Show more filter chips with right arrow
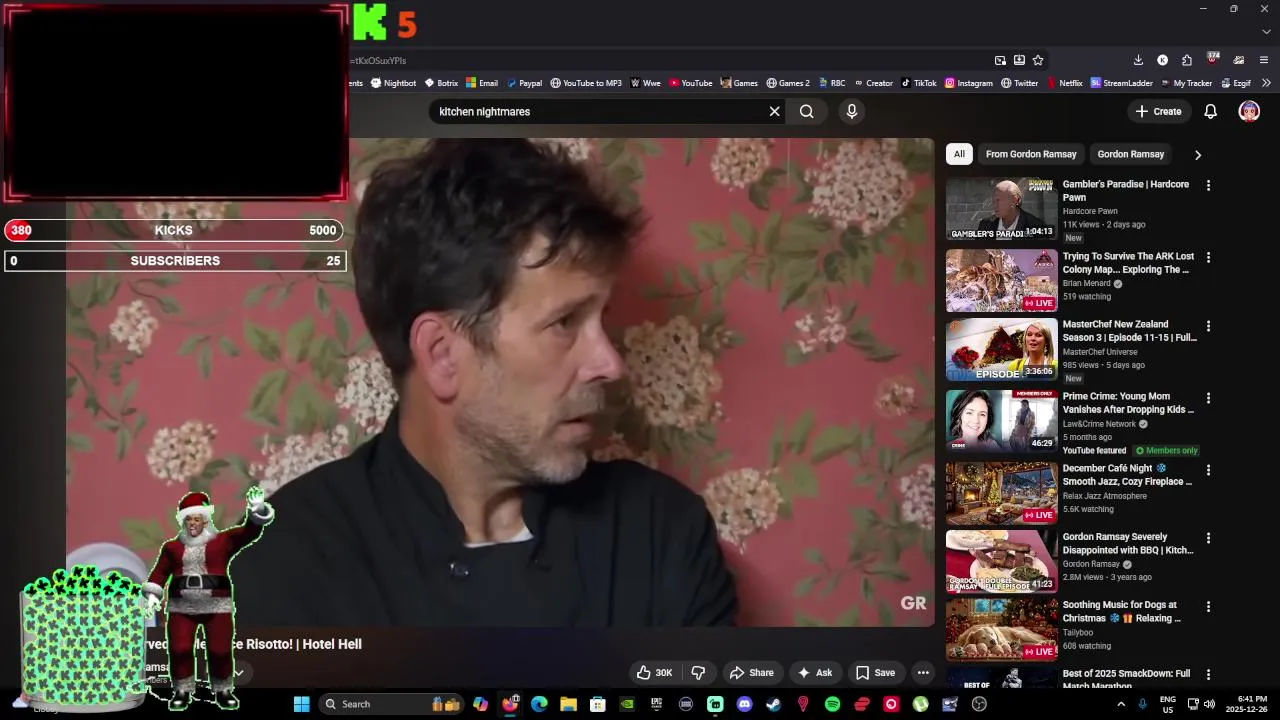The image size is (1280, 720). 1197,155
